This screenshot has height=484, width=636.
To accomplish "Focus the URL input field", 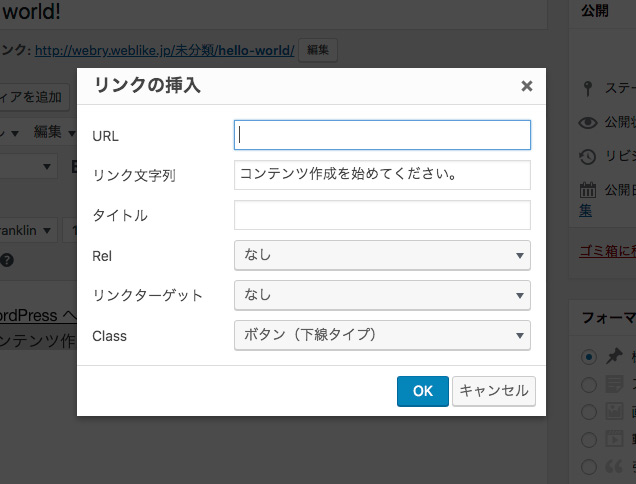I will 381,135.
